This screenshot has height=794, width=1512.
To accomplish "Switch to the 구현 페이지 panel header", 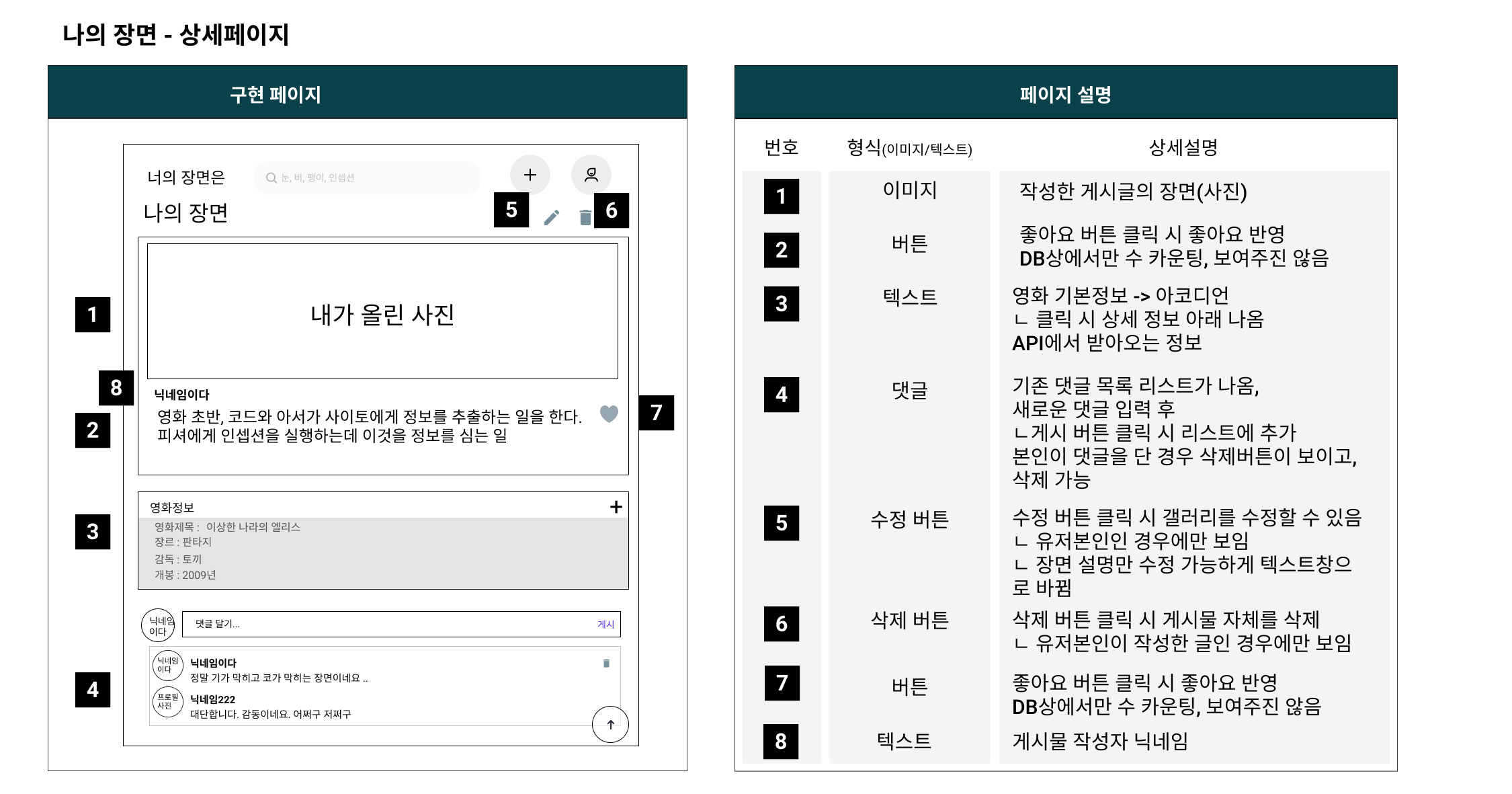I will pyautogui.click(x=276, y=94).
